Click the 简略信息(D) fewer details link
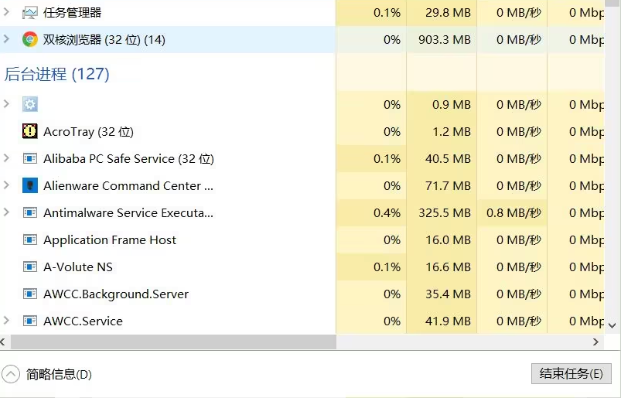 pyautogui.click(x=59, y=374)
